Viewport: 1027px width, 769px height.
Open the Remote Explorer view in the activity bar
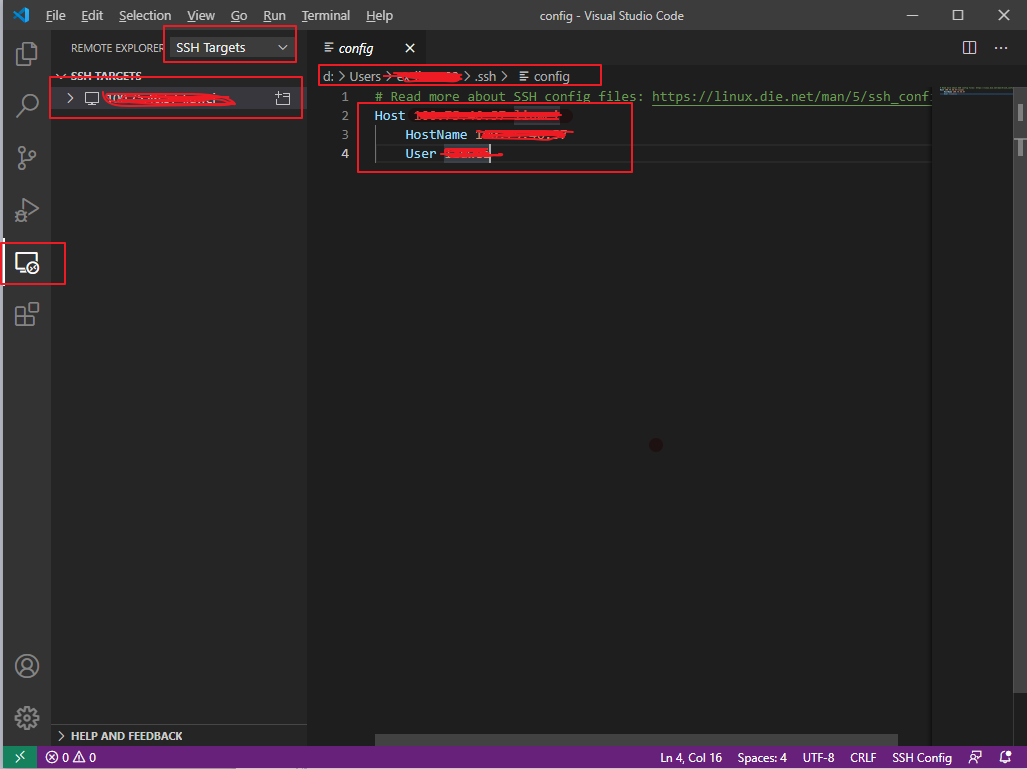point(27,263)
